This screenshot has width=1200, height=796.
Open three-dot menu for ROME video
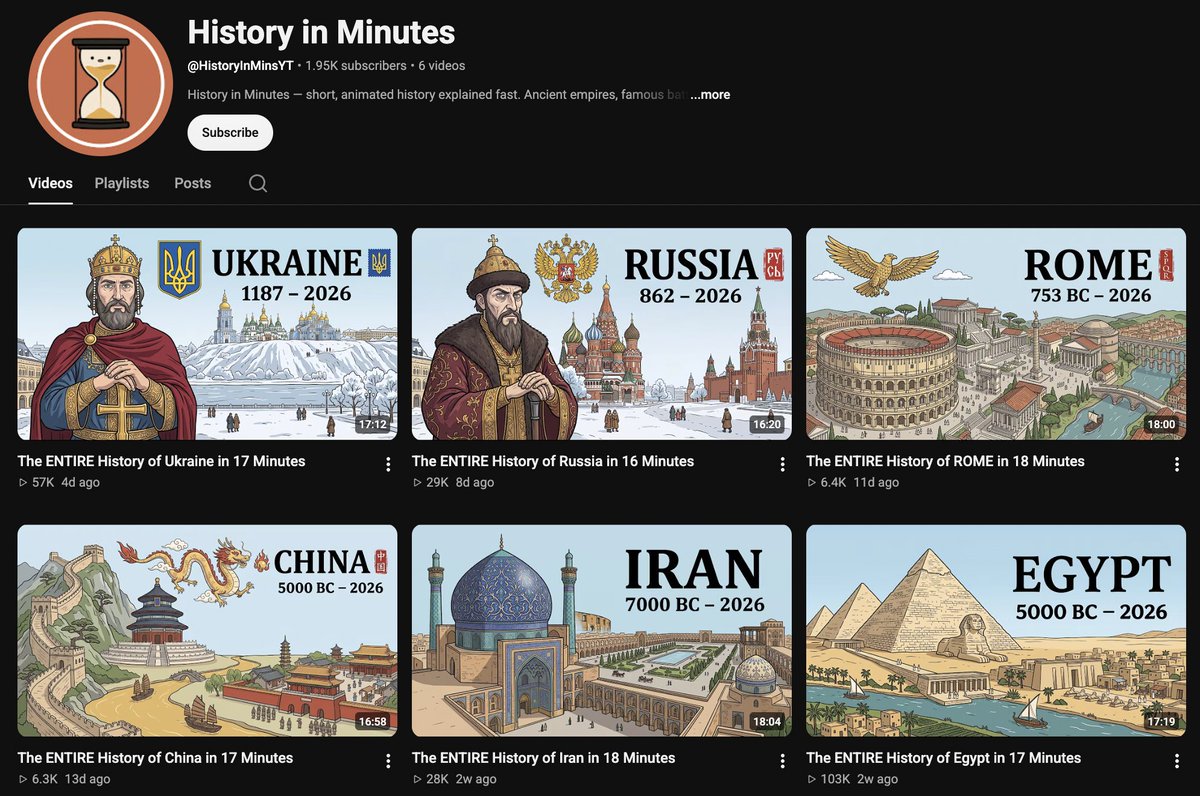tap(1177, 464)
